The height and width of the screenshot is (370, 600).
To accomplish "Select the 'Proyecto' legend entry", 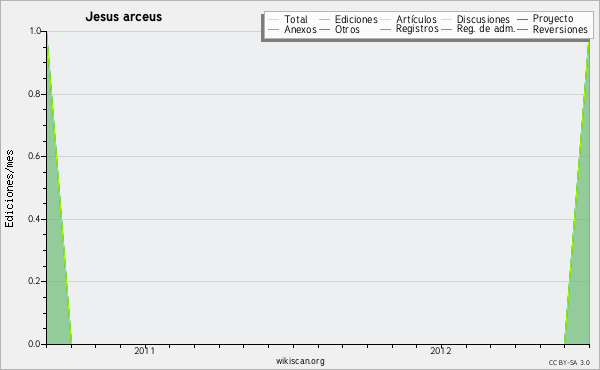I will [553, 19].
